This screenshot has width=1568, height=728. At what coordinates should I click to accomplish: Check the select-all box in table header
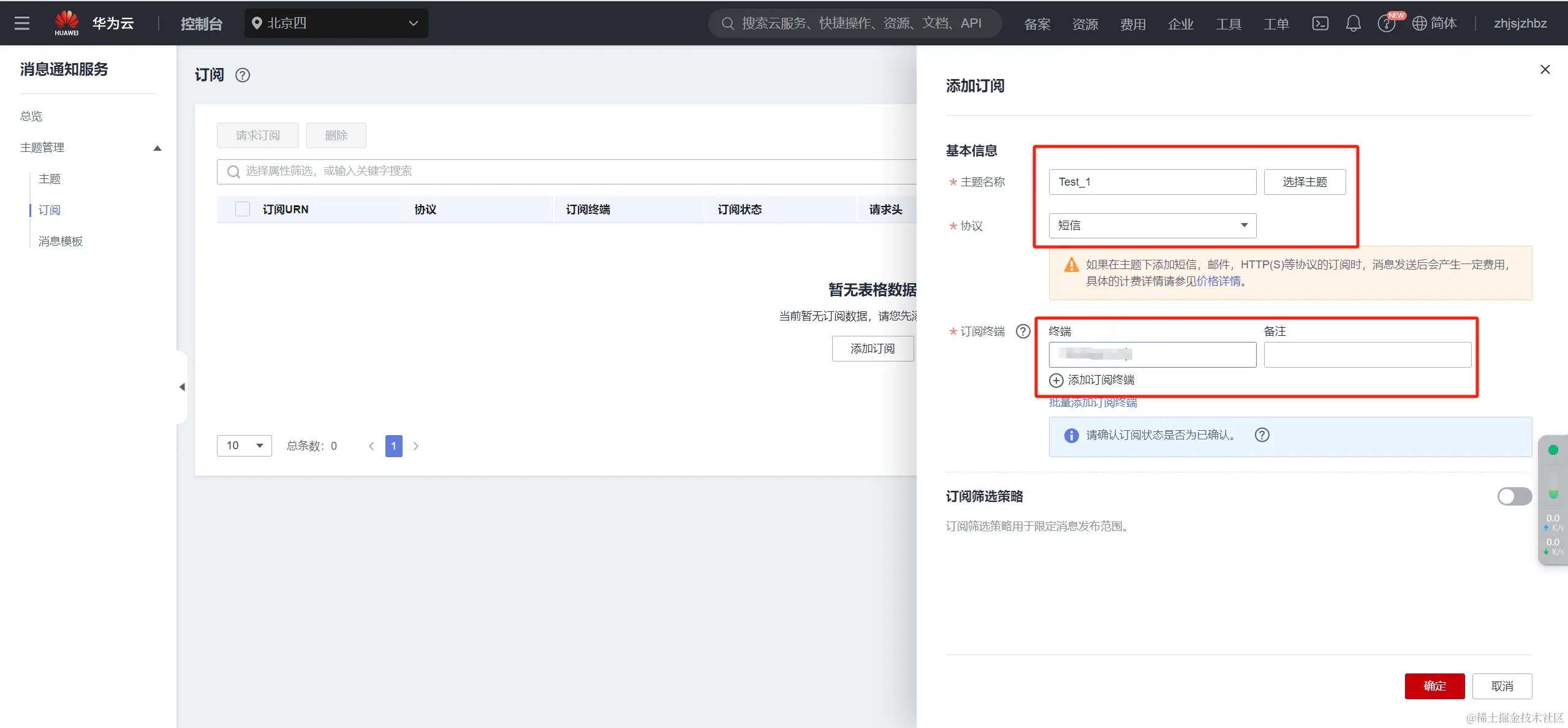point(243,210)
